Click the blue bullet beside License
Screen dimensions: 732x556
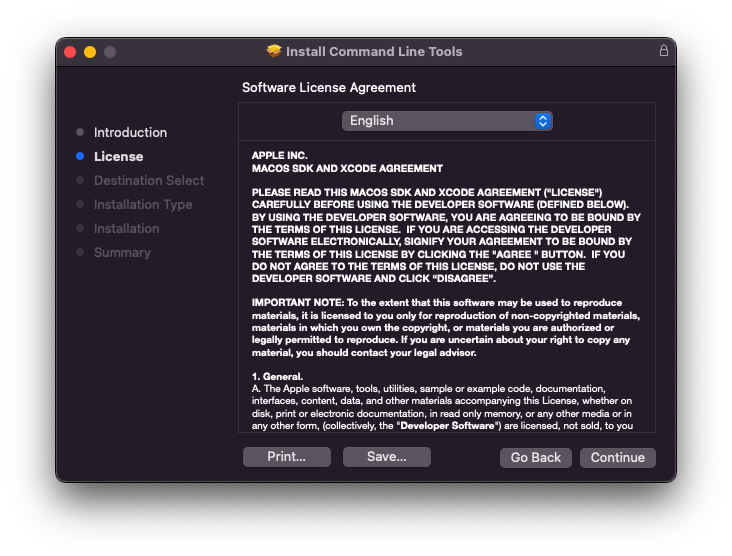[80, 156]
